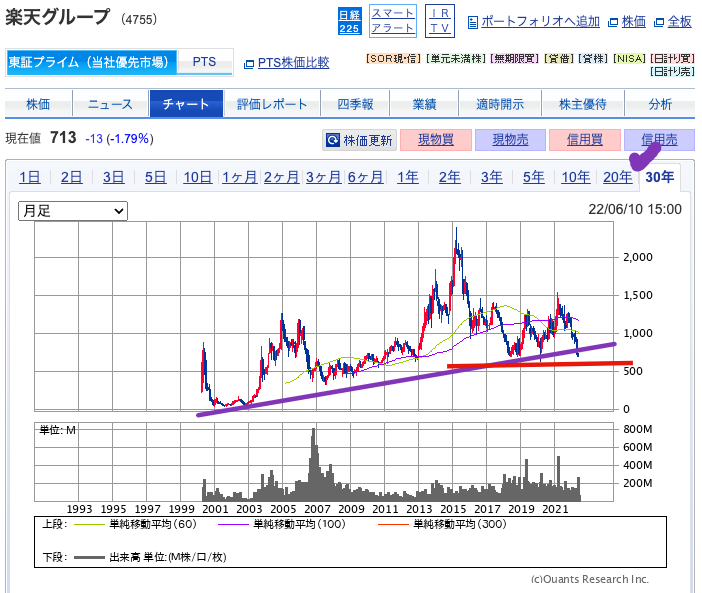The width and height of the screenshot is (702, 593).
Task: Select the 20年 chart period
Action: pyautogui.click(x=618, y=177)
